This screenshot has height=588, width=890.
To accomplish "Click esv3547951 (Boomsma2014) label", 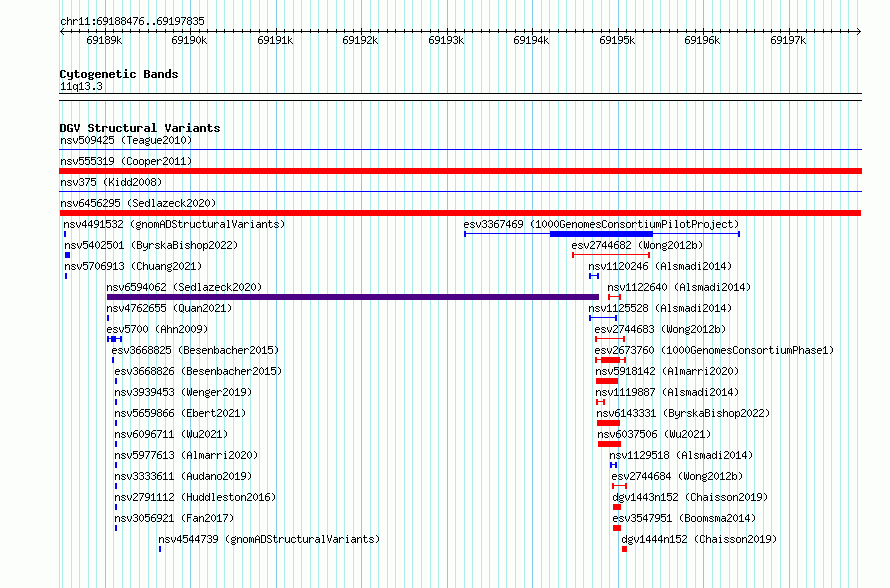I will pyautogui.click(x=684, y=518).
